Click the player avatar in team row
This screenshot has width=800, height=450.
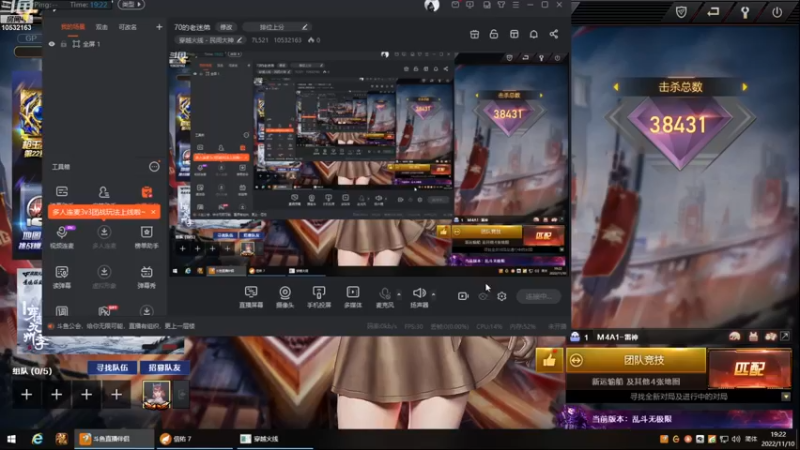point(157,394)
